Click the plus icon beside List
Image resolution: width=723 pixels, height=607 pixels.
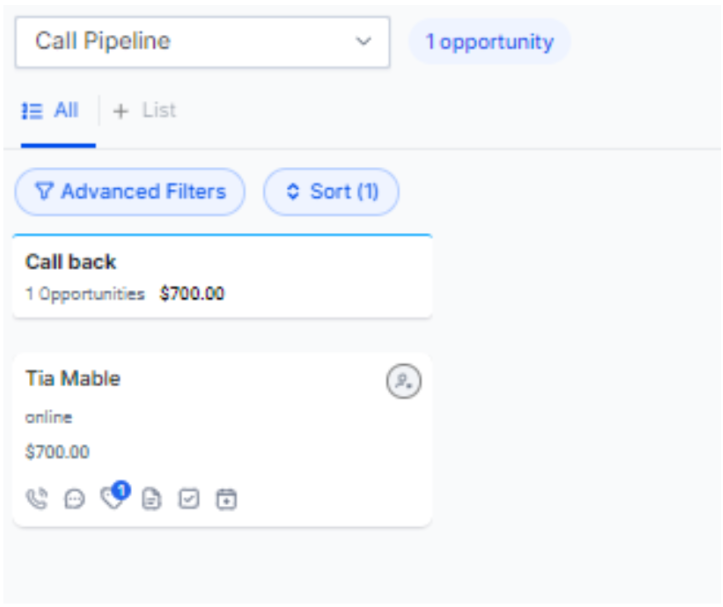121,111
